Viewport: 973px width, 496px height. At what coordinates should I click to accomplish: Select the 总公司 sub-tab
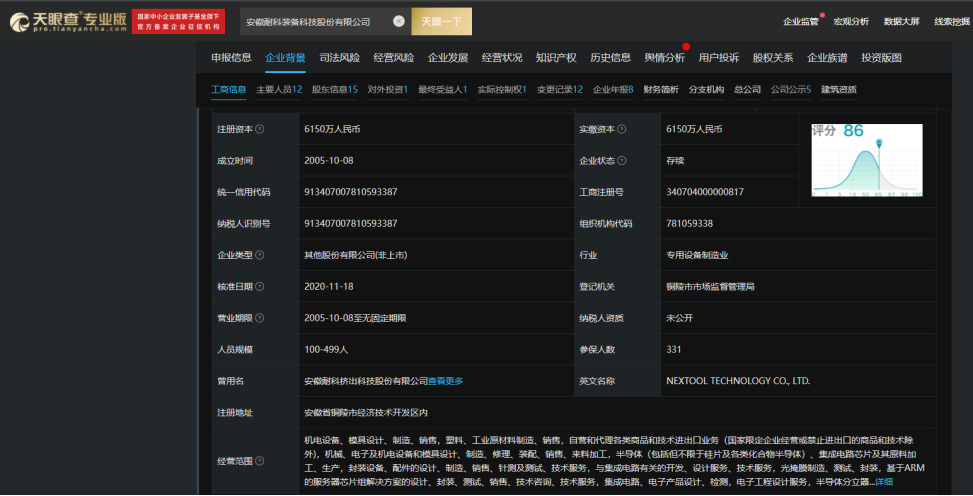[747, 89]
